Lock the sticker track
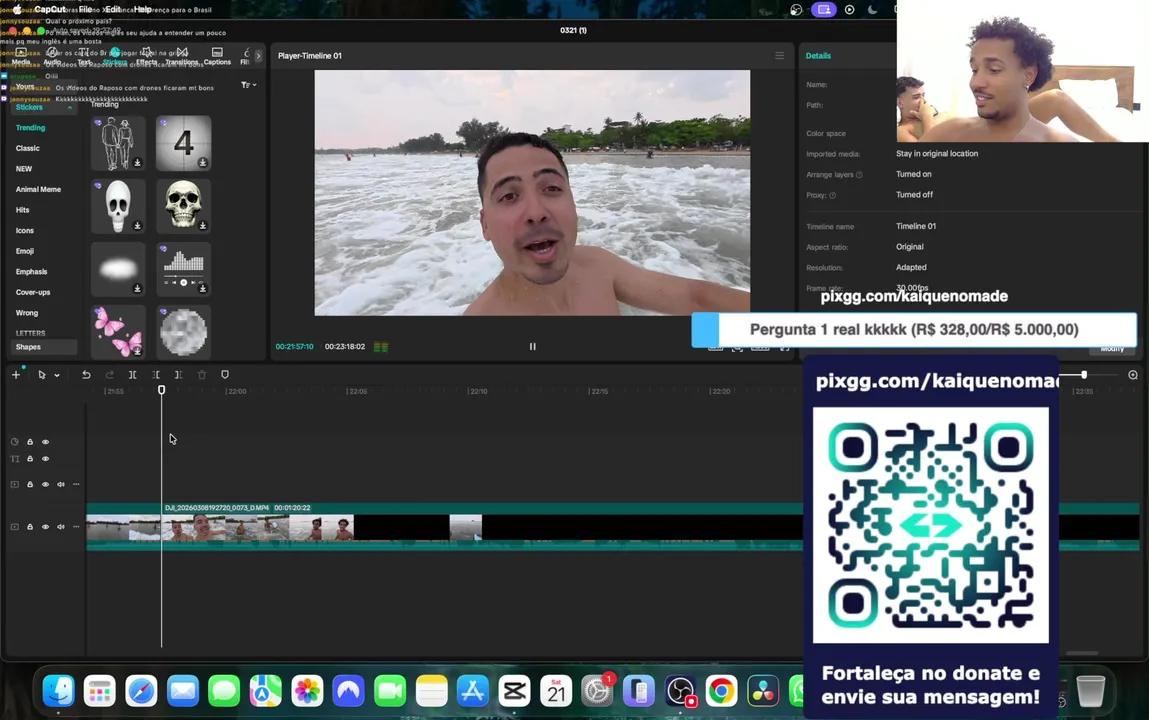 pos(30,442)
